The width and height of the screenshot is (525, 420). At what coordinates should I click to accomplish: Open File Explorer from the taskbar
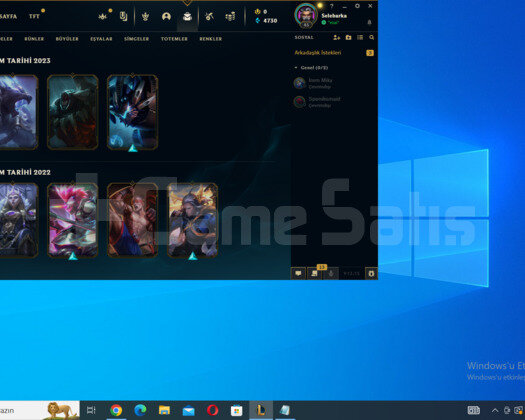(x=164, y=410)
